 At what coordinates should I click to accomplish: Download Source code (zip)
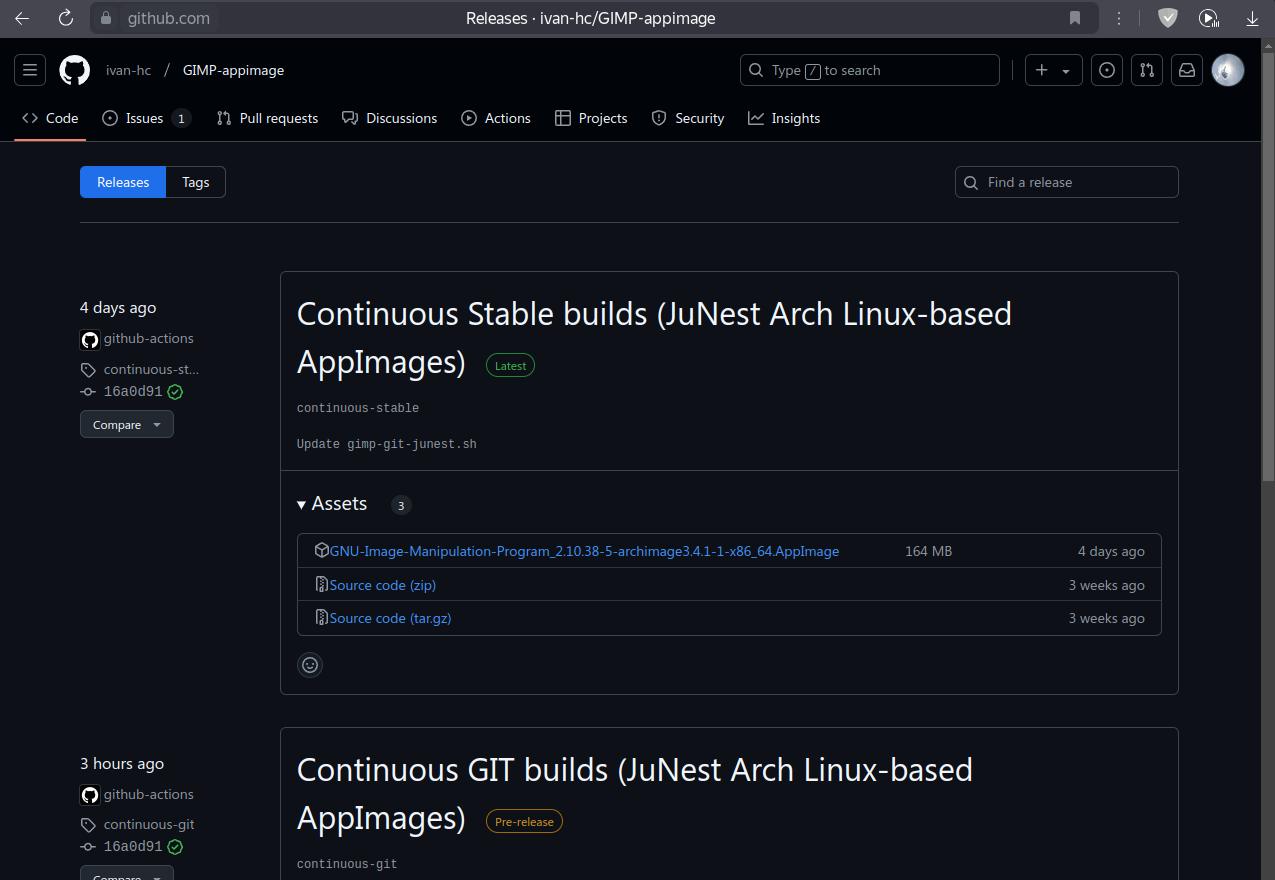tap(382, 585)
